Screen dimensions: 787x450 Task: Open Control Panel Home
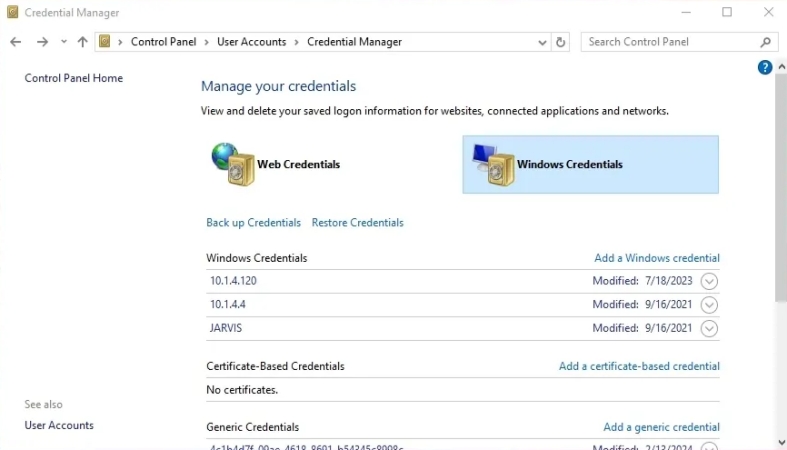pyautogui.click(x=74, y=78)
